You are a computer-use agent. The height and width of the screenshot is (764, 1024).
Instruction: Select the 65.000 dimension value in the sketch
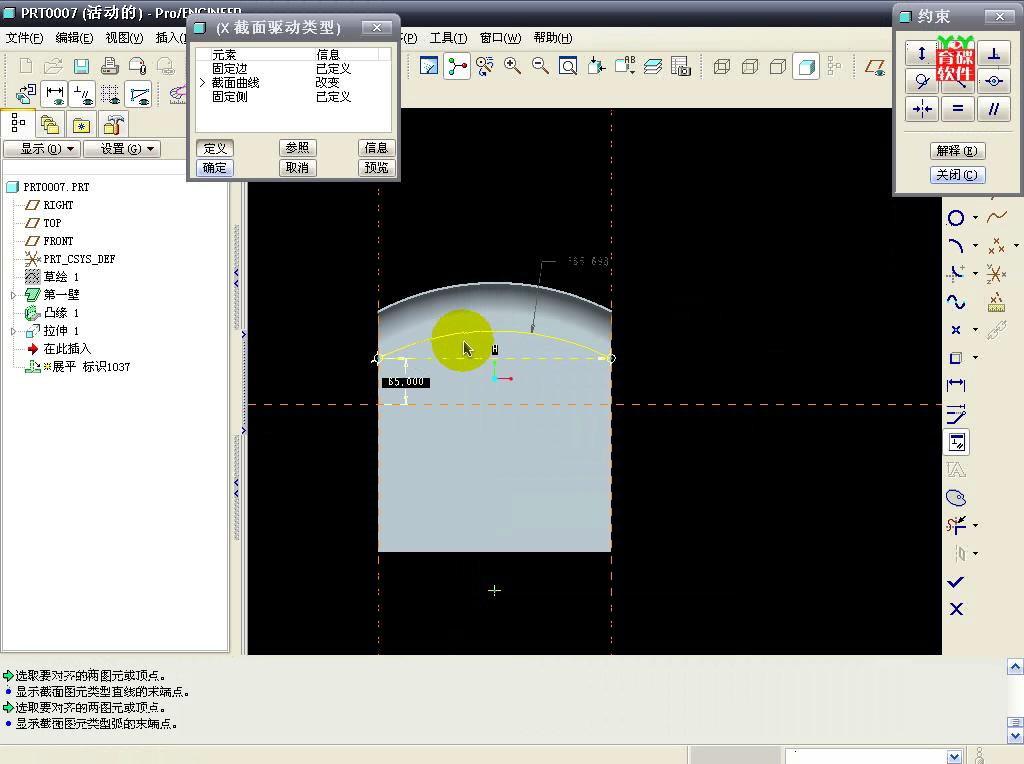[x=406, y=382]
